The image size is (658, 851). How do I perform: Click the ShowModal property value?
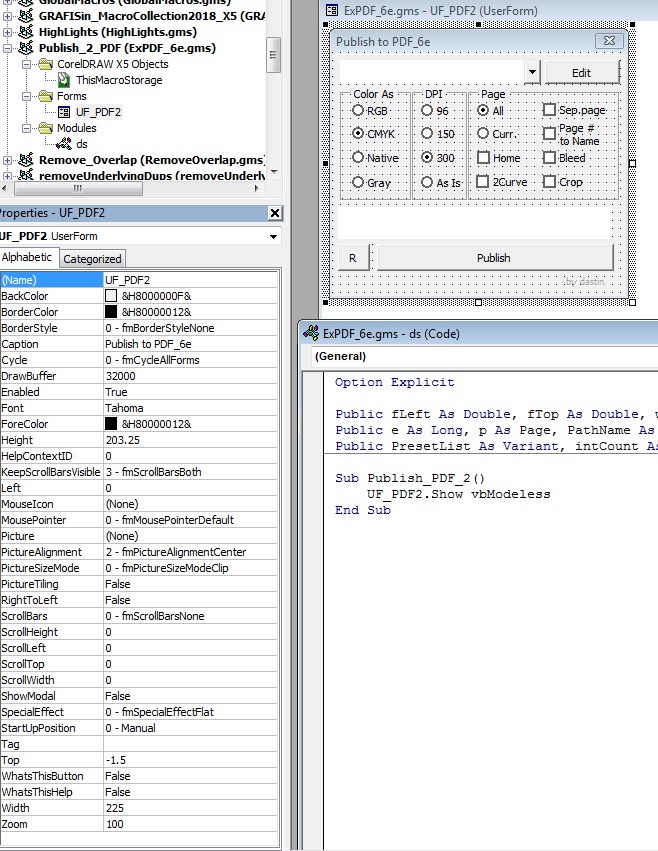(x=191, y=696)
